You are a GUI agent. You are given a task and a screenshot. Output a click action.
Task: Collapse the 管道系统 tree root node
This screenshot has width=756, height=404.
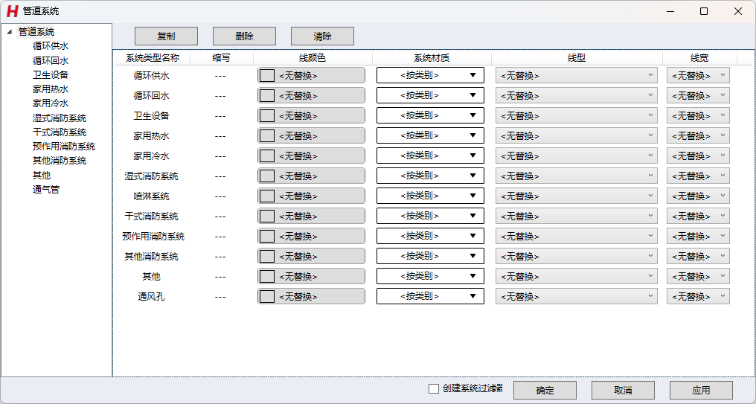[8, 32]
